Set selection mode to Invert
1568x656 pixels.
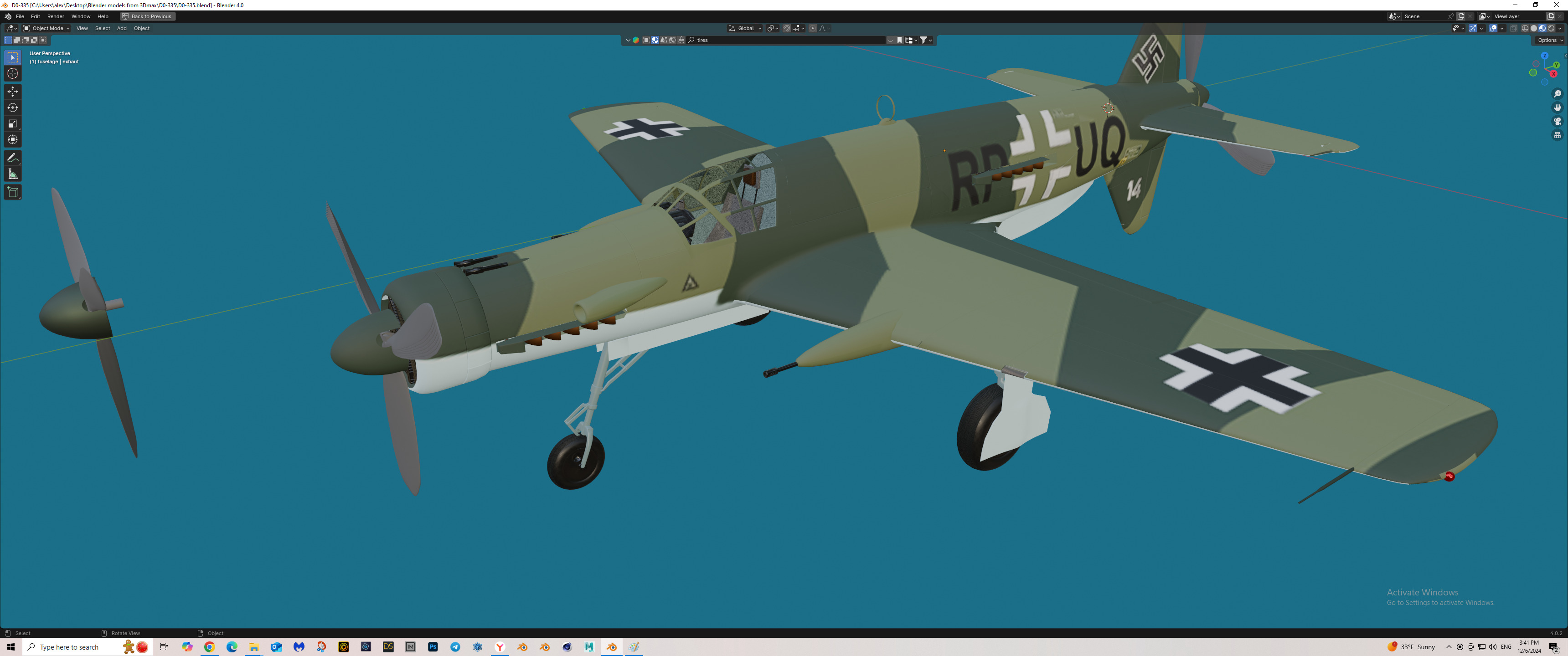click(x=34, y=40)
